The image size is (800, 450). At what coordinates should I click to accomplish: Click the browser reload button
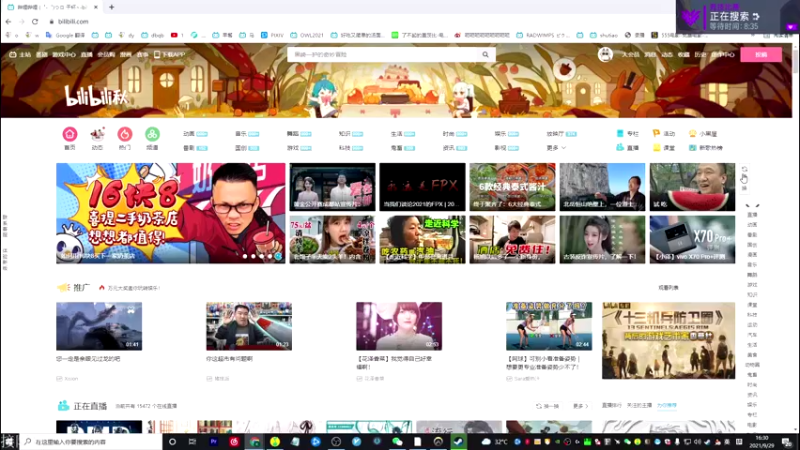coord(35,21)
